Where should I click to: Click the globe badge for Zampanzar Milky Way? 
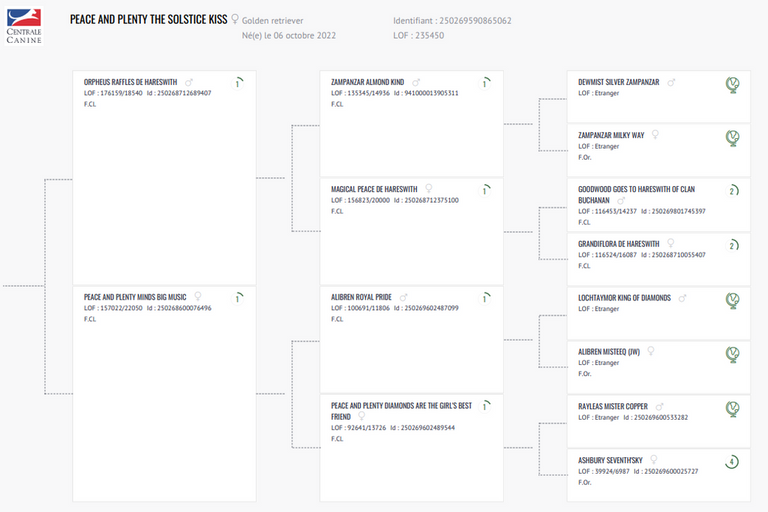[x=732, y=138]
